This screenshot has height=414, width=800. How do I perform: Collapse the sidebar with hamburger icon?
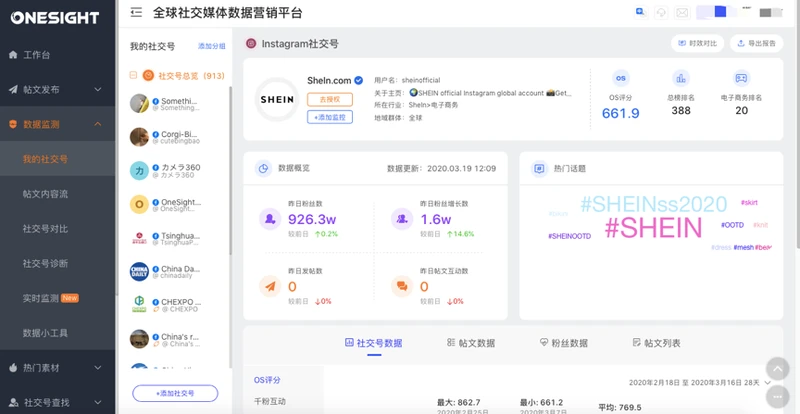tap(136, 13)
